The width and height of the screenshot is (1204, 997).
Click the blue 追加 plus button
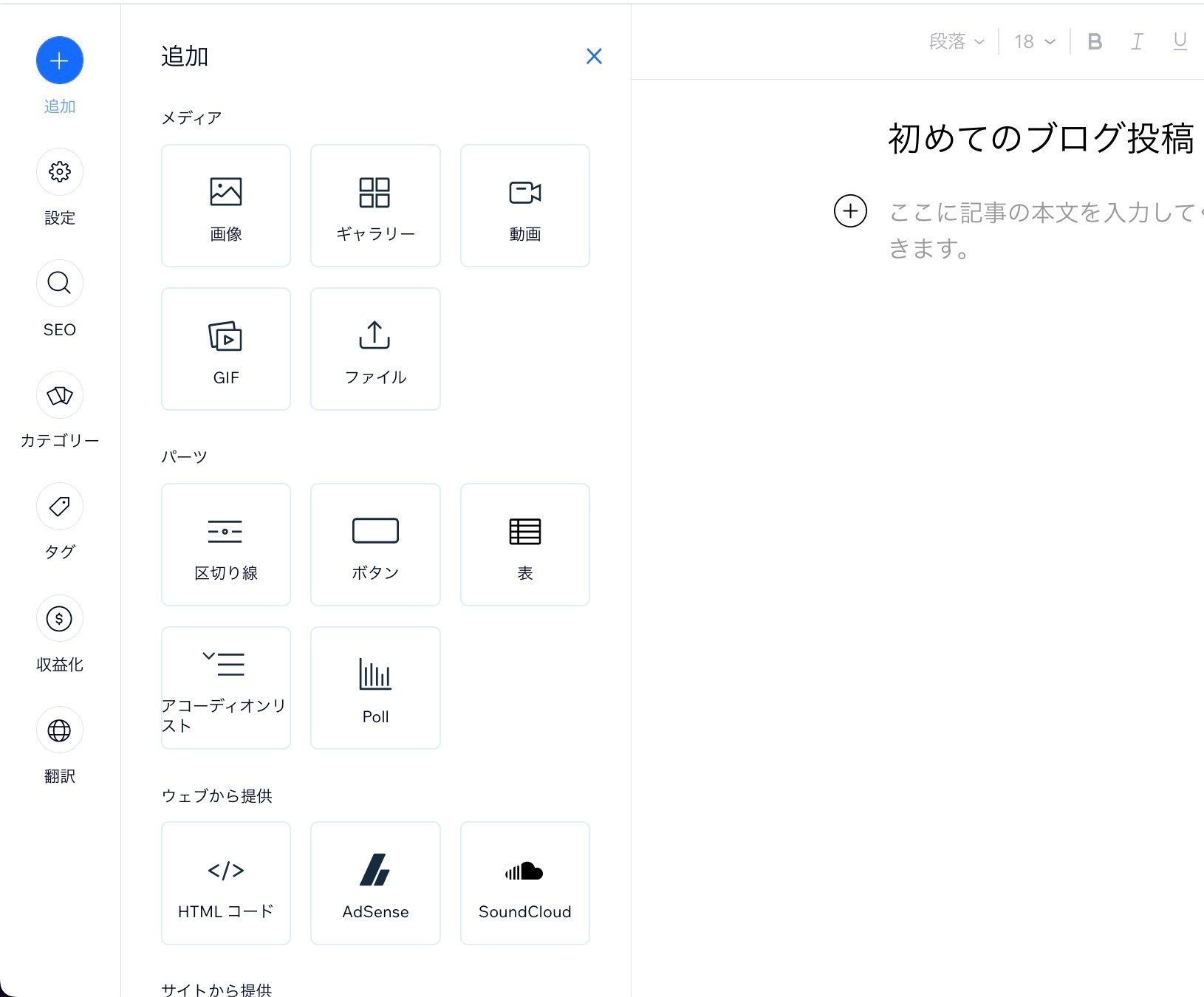[x=60, y=60]
